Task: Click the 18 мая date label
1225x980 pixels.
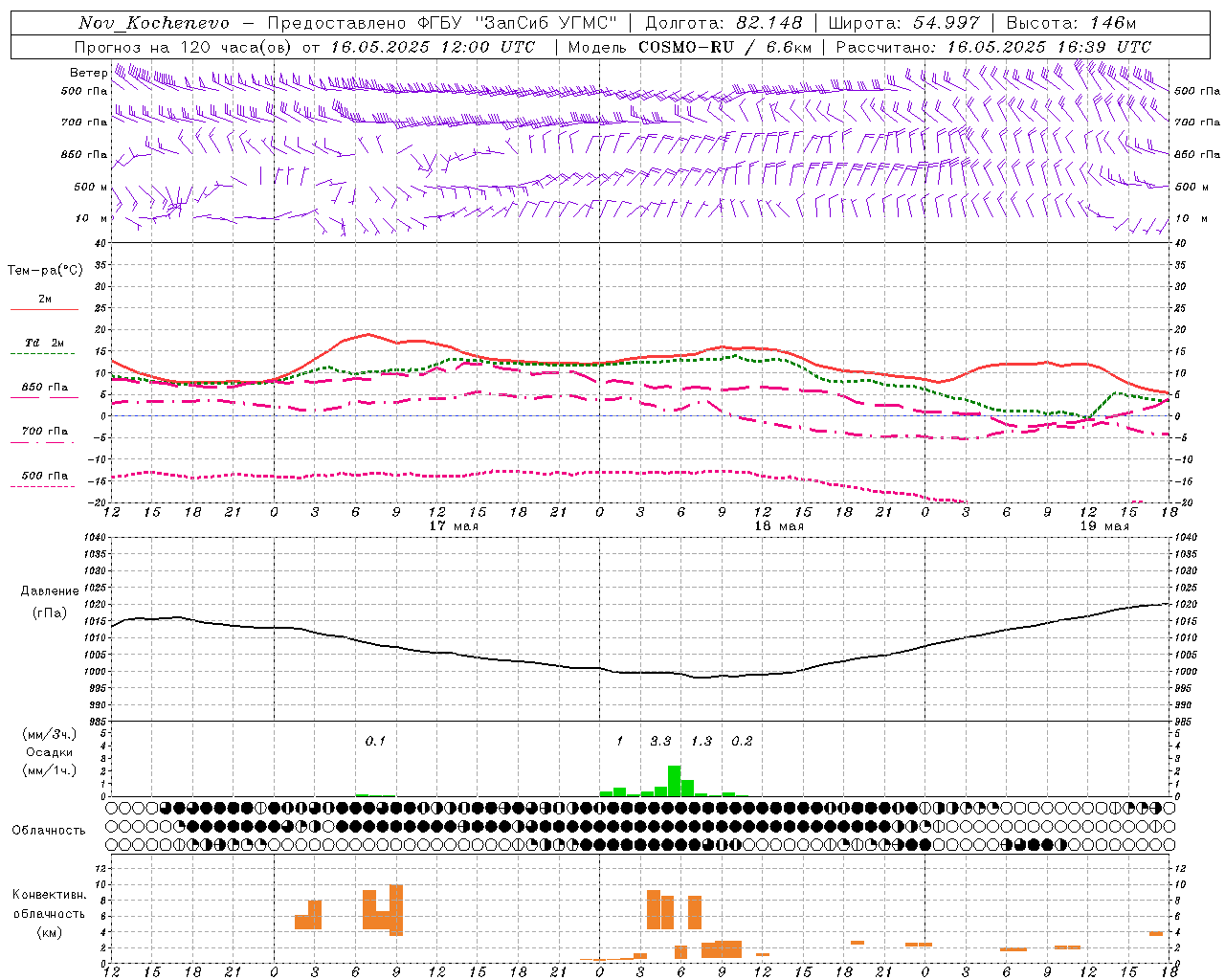Action: (779, 526)
